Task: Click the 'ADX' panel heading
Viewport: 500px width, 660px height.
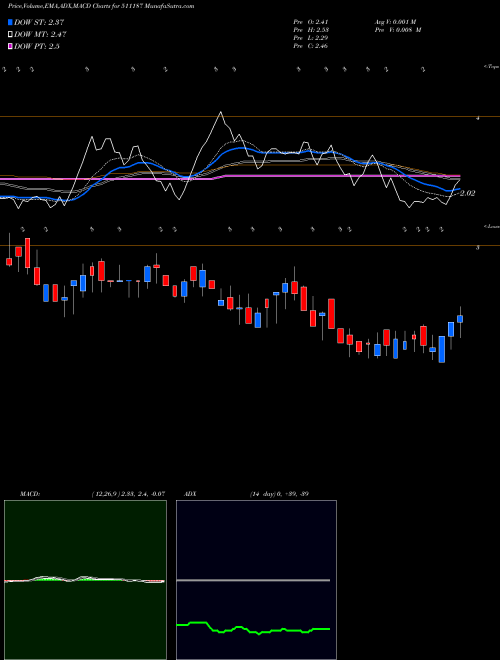Action: pos(191,493)
